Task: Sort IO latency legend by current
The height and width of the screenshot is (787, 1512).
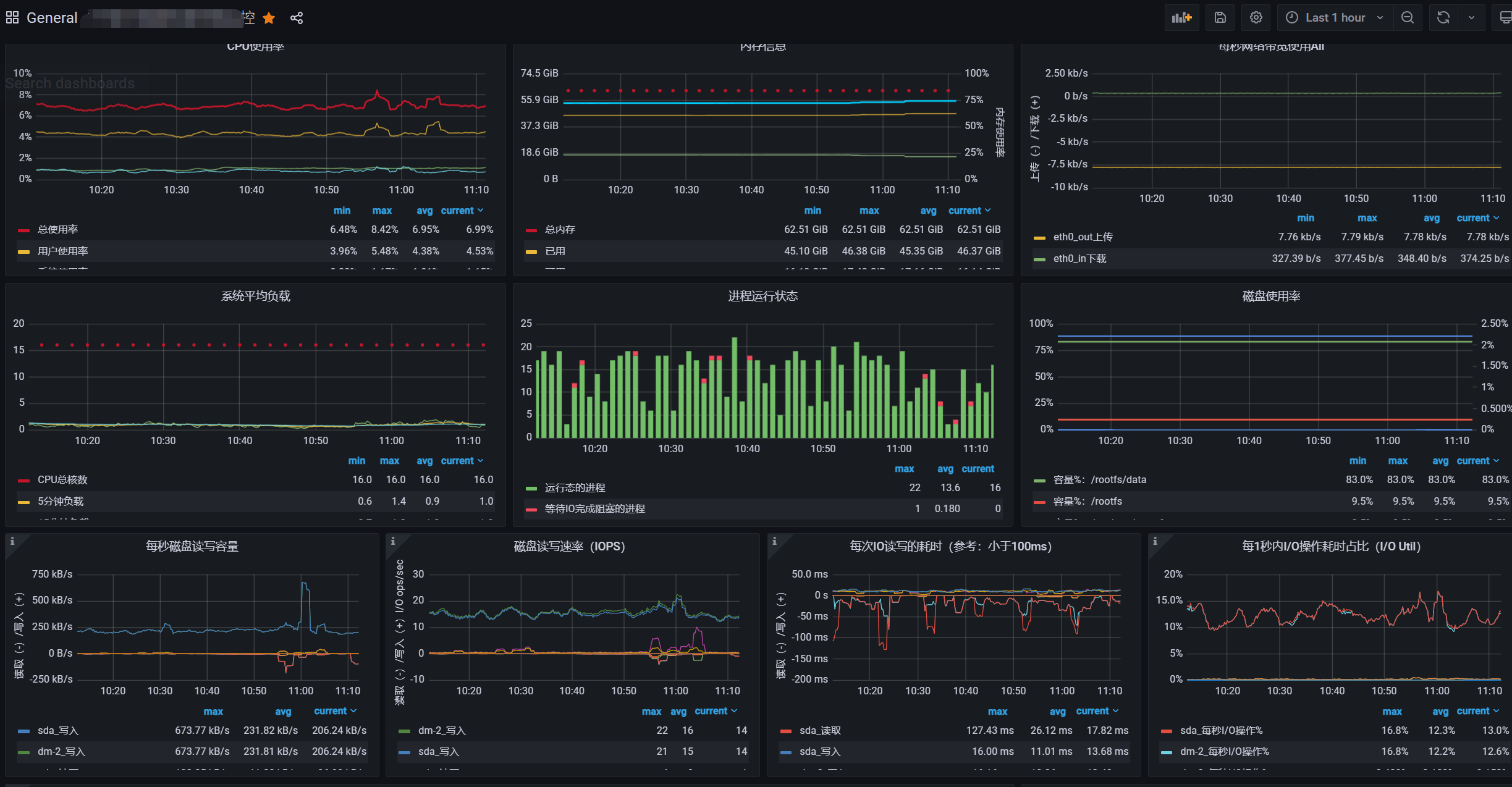Action: click(x=1097, y=711)
